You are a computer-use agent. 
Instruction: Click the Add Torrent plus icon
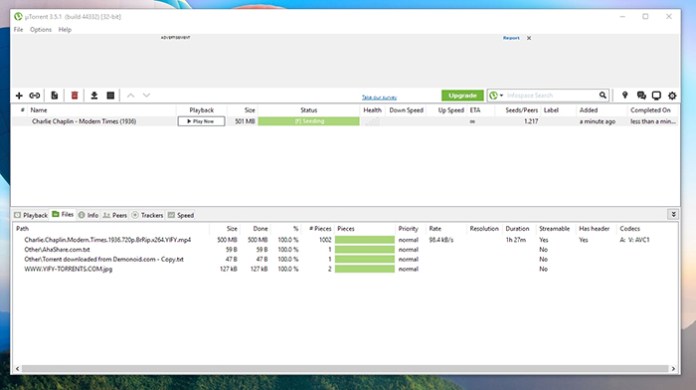pyautogui.click(x=19, y=95)
